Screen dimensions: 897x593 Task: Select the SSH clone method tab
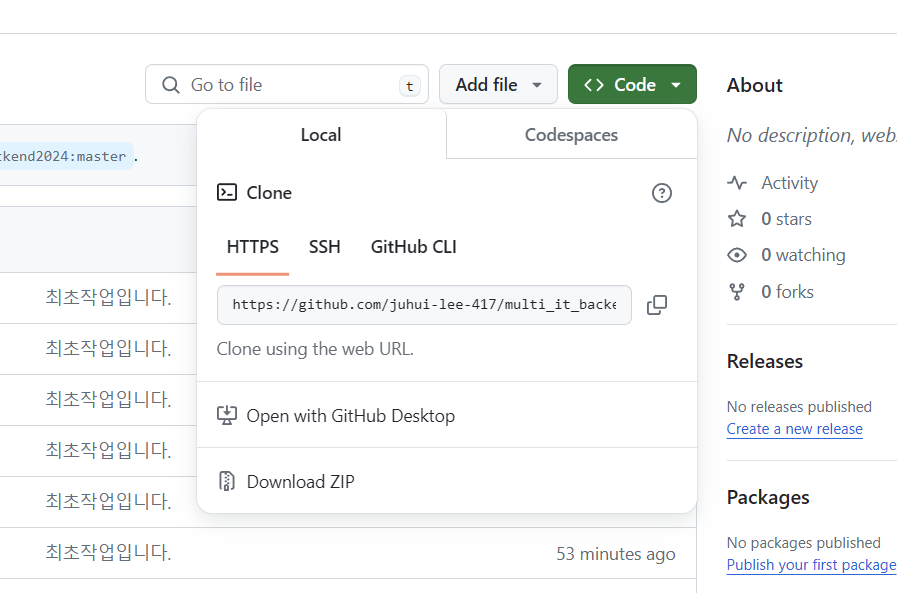324,247
